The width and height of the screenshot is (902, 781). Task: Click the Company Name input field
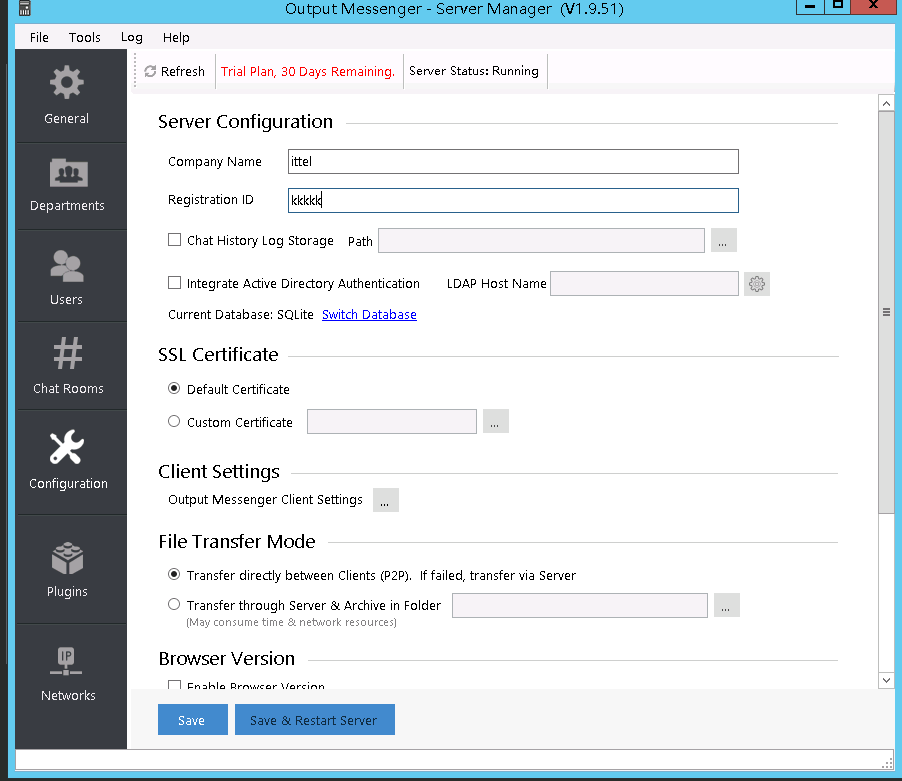coord(513,162)
